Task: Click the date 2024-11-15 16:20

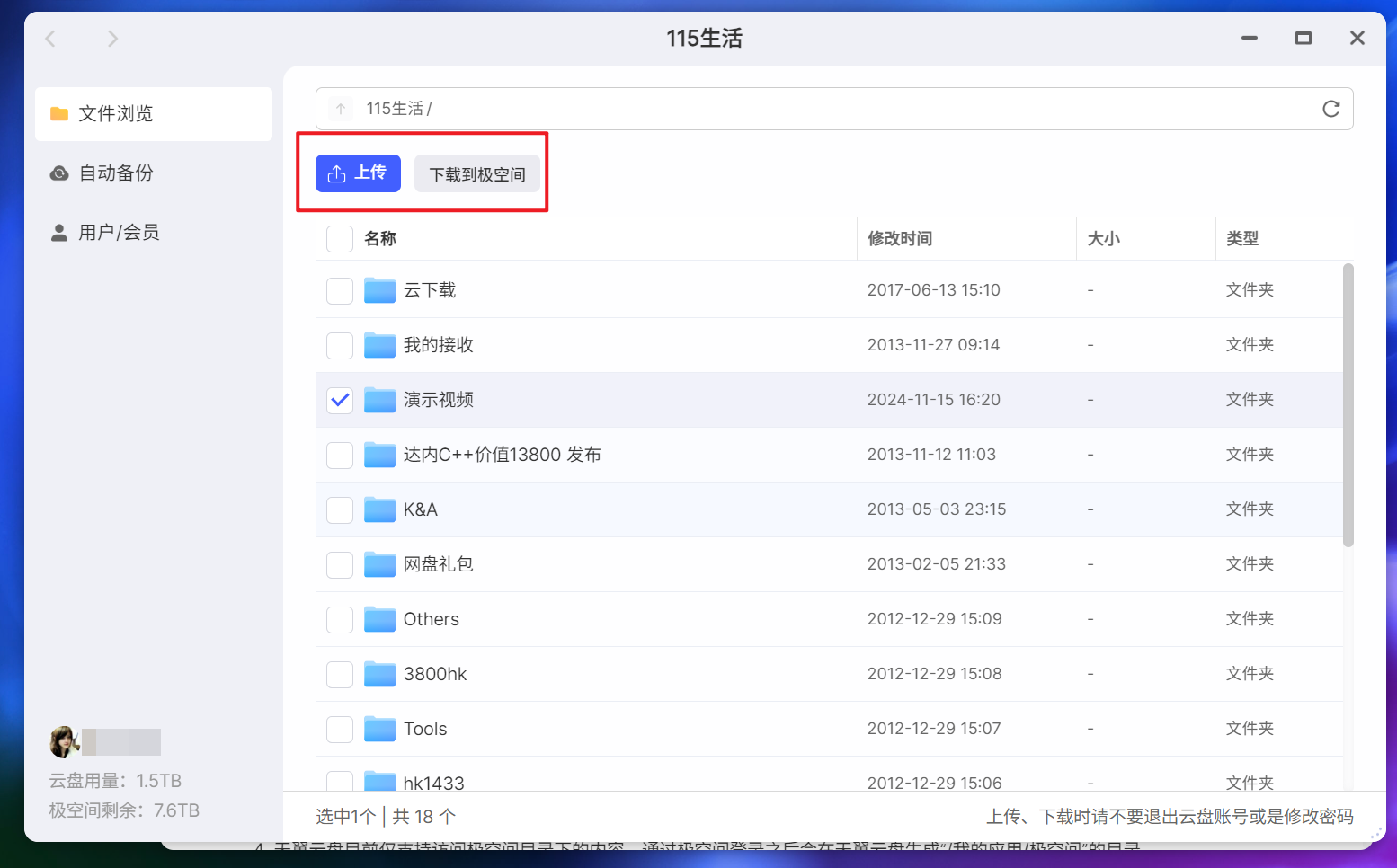Action: (x=934, y=400)
